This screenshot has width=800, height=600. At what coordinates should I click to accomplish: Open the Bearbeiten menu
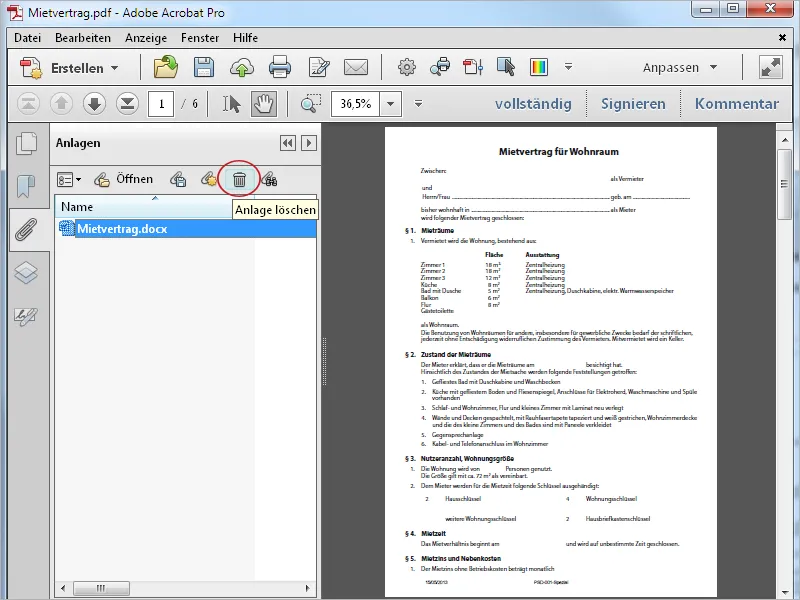pos(83,38)
